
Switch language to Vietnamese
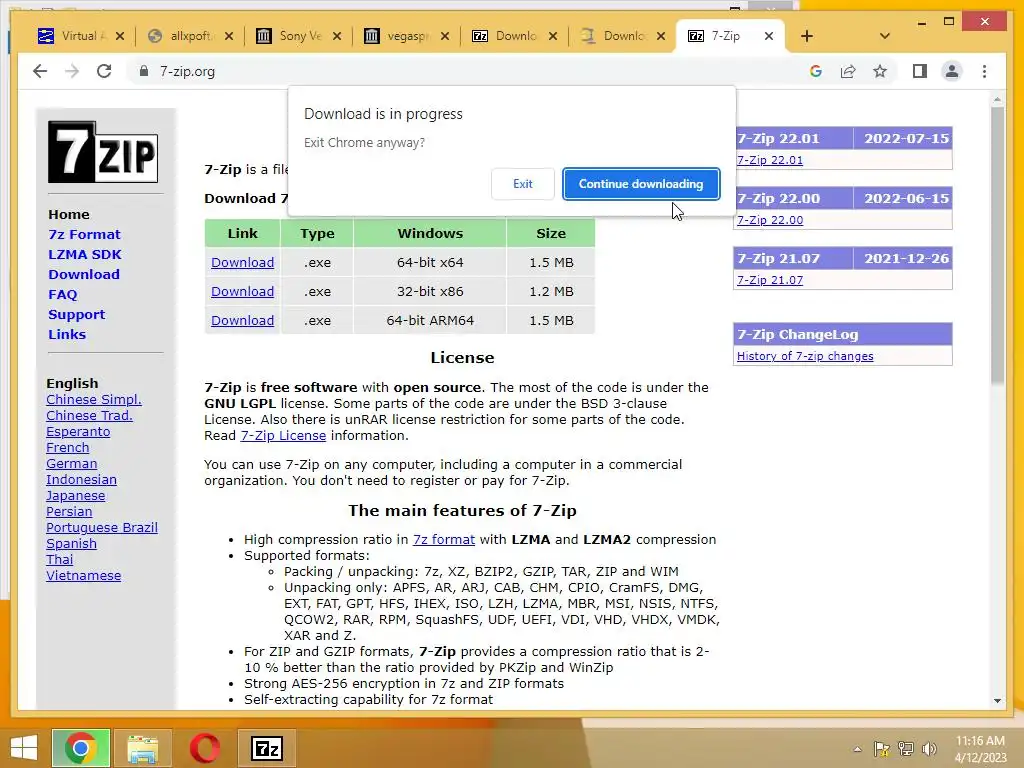pos(84,575)
